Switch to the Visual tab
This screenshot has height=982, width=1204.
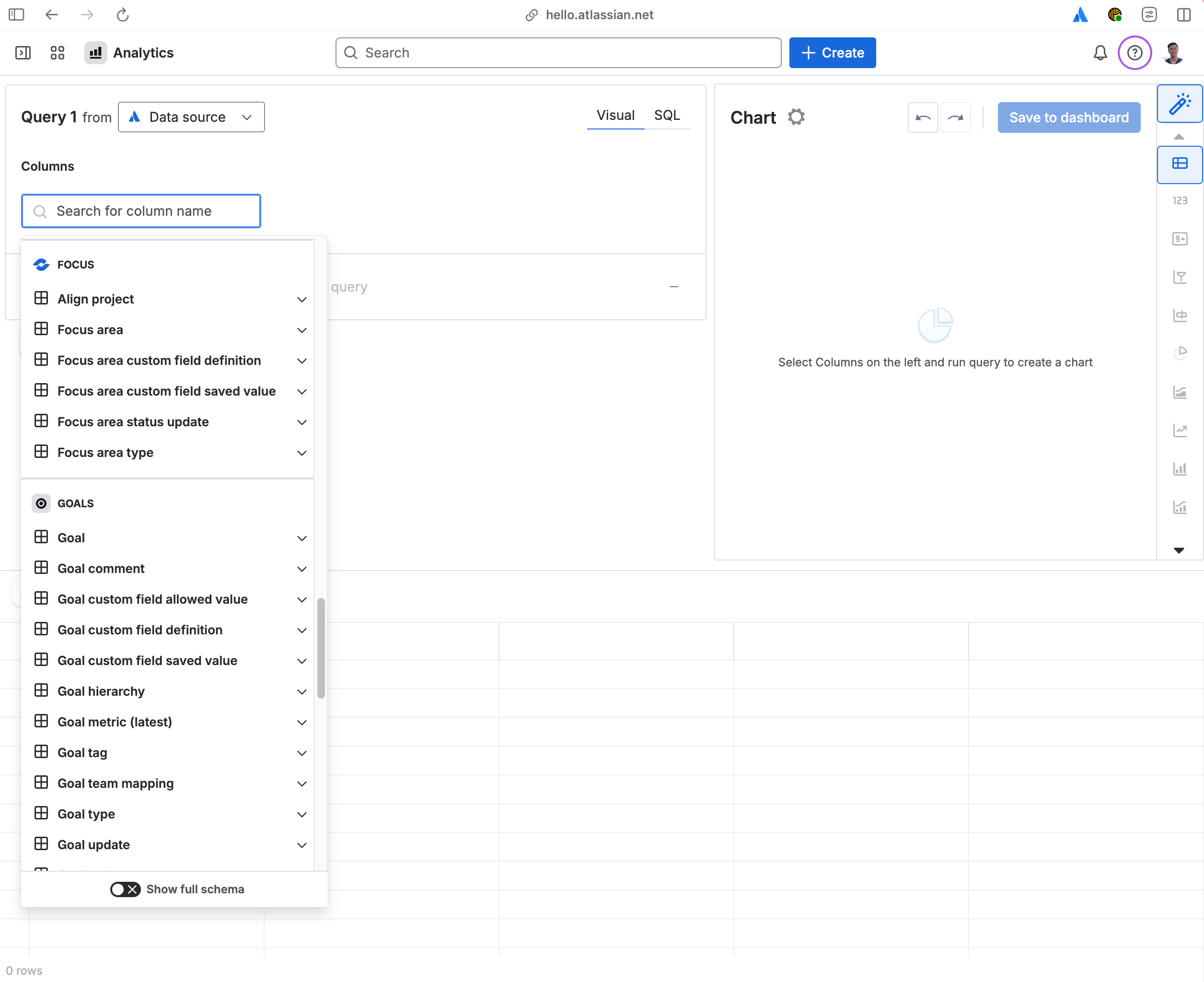[x=615, y=116]
